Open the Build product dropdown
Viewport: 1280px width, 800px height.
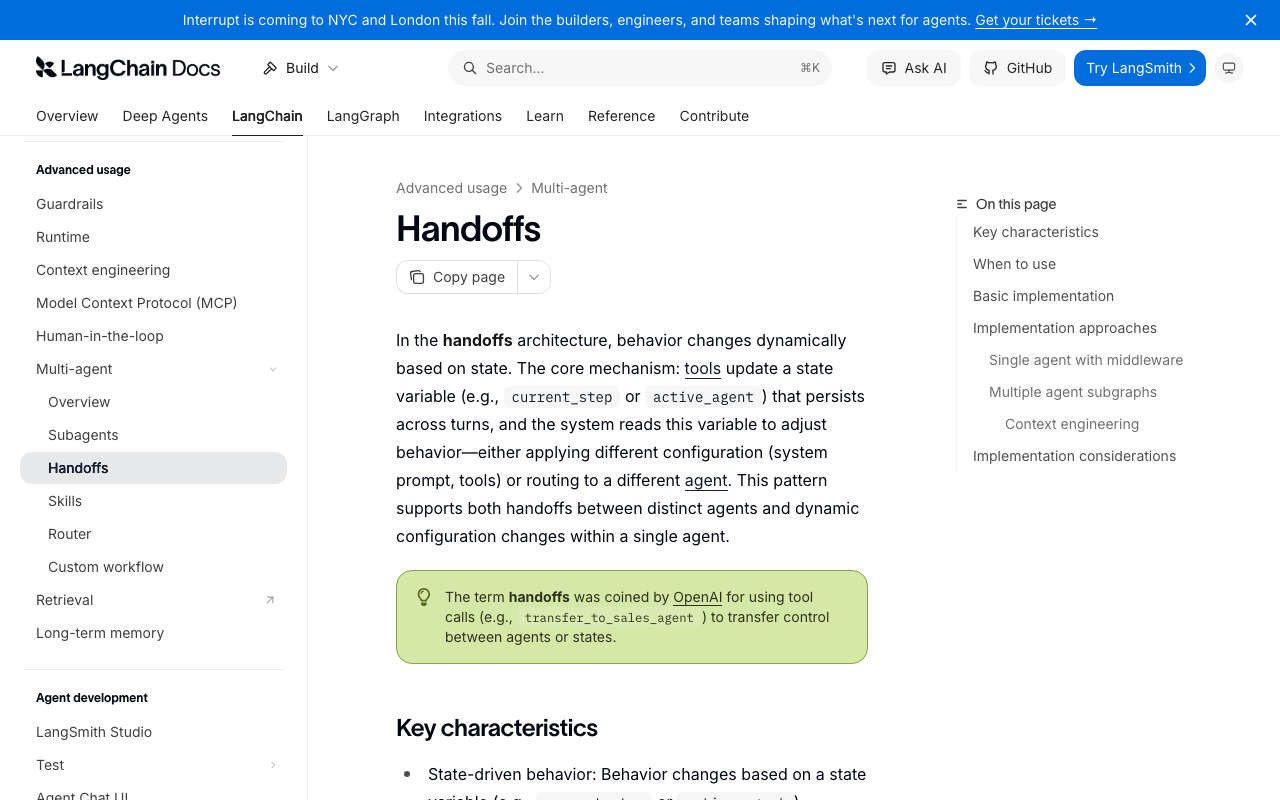[x=301, y=68]
